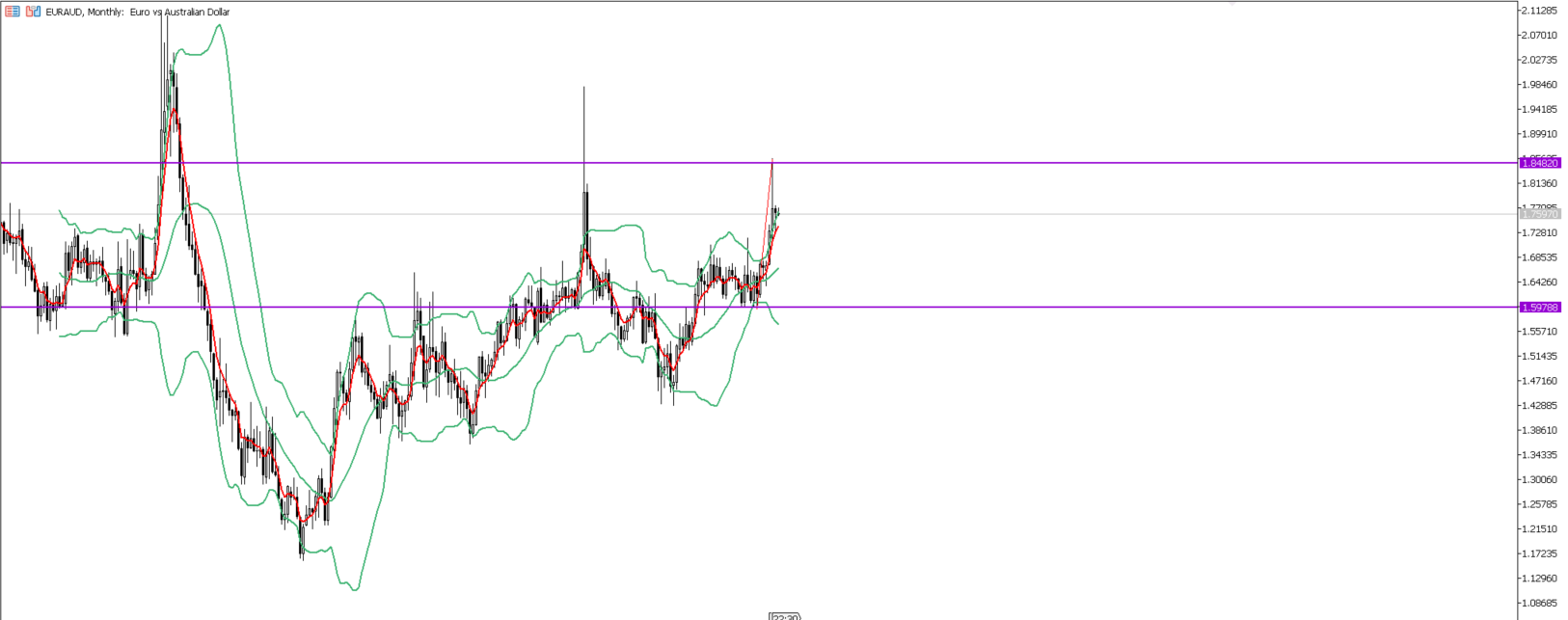
Task: Open the Depth of Market icon beside the title
Action: click(x=34, y=12)
